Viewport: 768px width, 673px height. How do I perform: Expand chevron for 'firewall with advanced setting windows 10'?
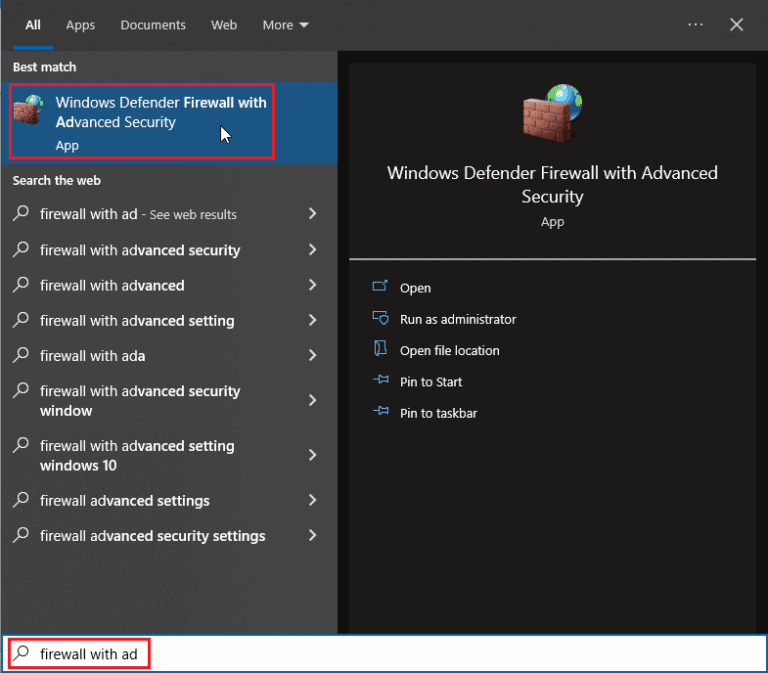coord(312,456)
